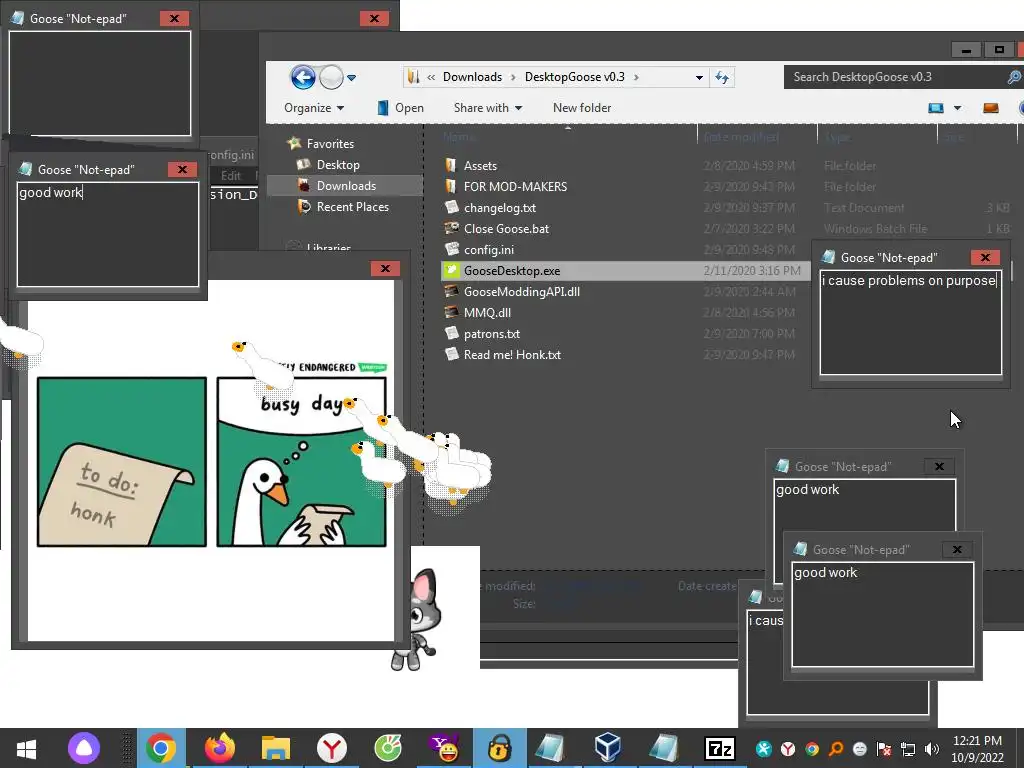Click DesktopGoose v0.3 in the address breadcrumb
Screen dimensions: 1024x768
coord(575,77)
